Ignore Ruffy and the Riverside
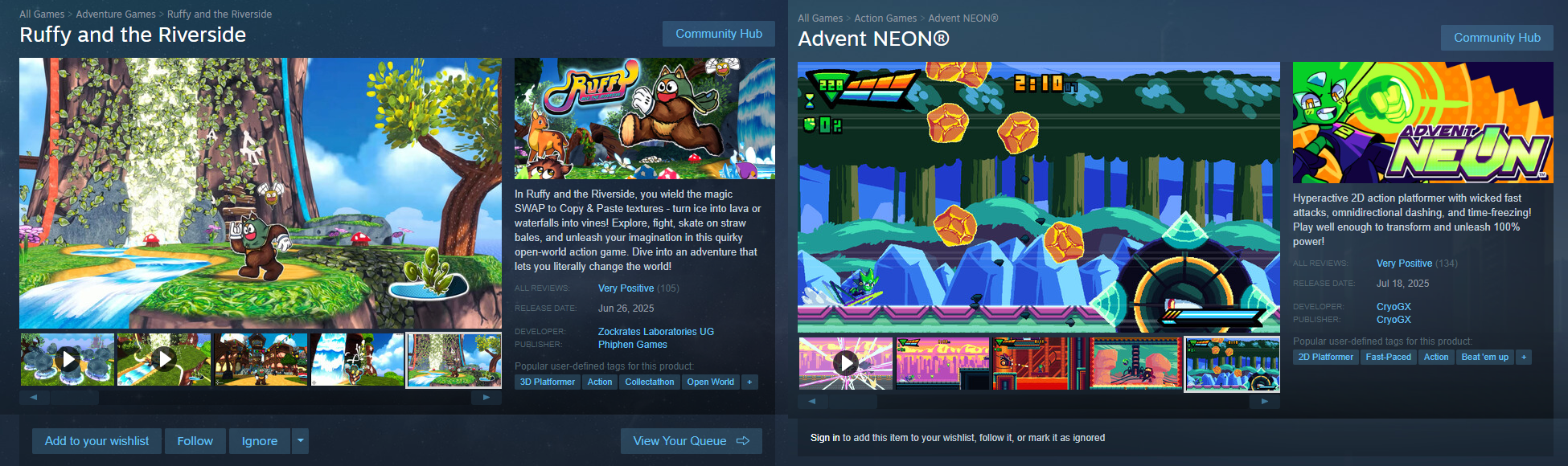The image size is (1568, 466). (260, 441)
